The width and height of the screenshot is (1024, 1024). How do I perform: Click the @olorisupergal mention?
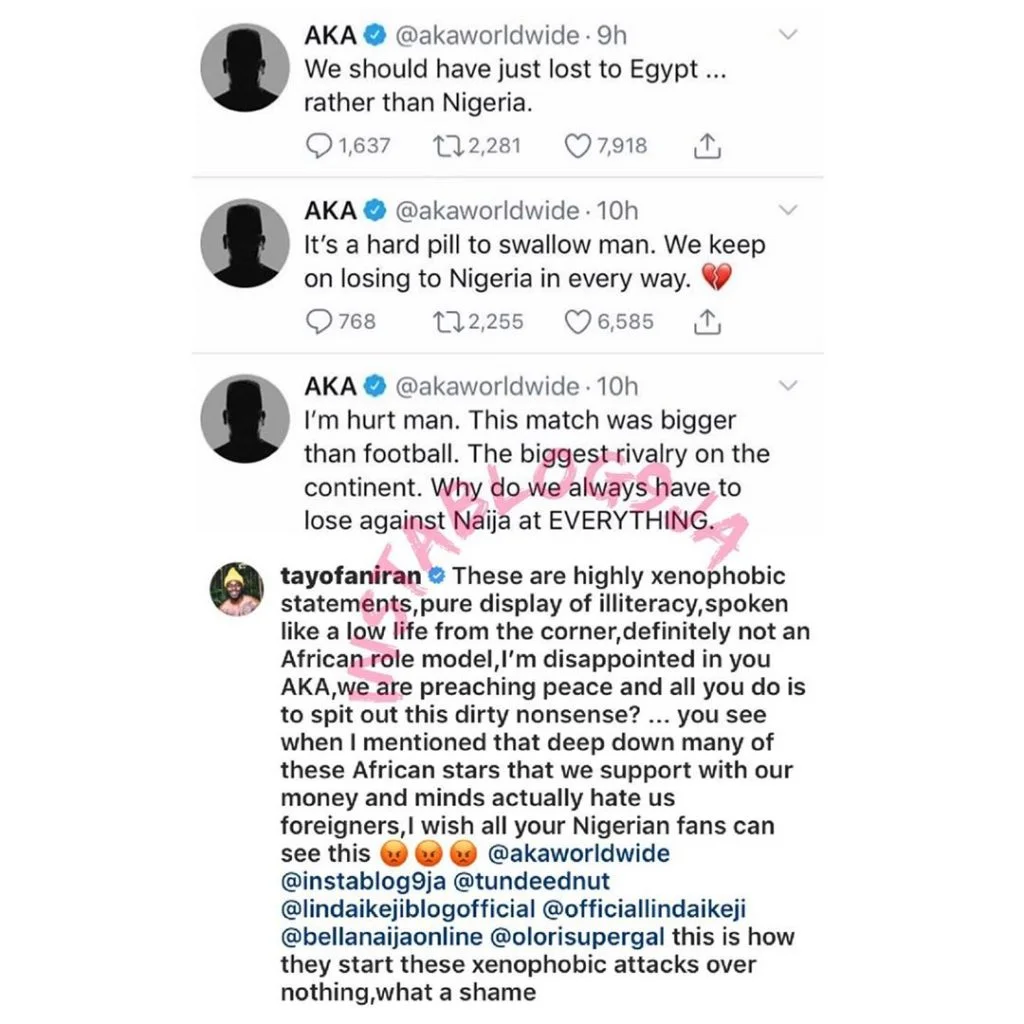[577, 937]
